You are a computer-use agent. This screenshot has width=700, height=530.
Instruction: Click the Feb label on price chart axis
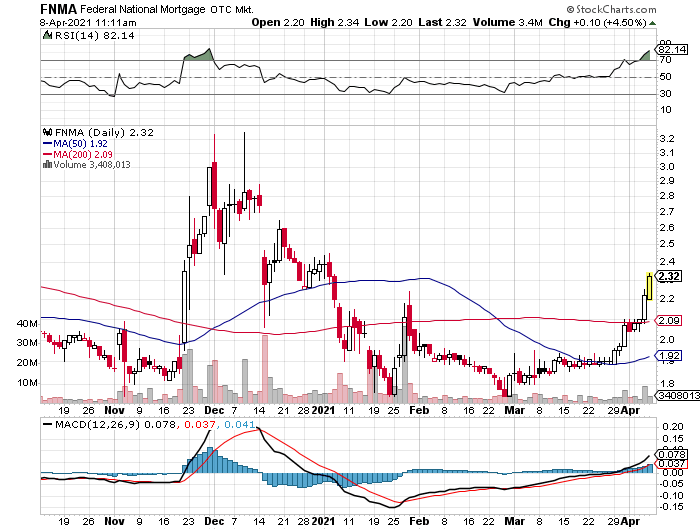(x=419, y=410)
